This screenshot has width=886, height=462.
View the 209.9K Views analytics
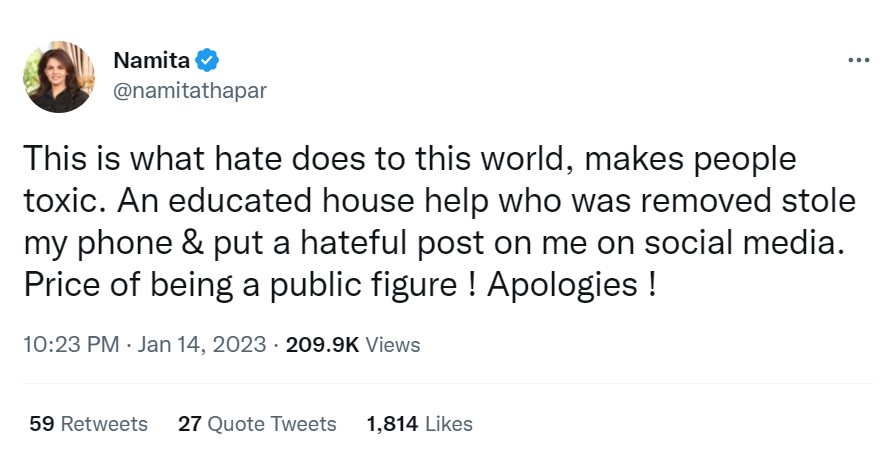click(352, 345)
